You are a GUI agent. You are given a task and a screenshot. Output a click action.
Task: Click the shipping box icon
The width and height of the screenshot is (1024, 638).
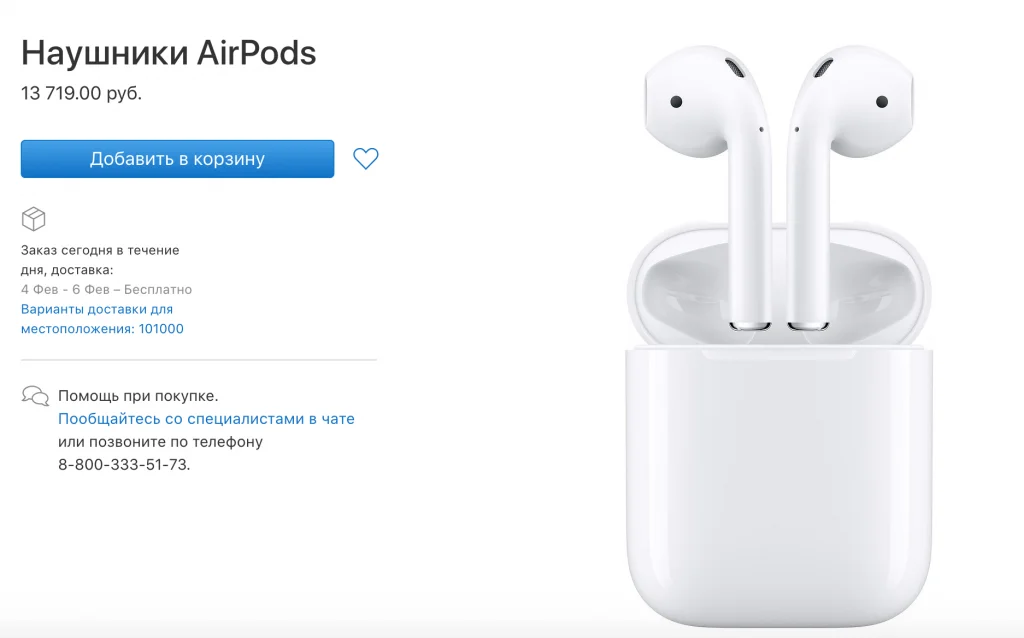click(33, 219)
